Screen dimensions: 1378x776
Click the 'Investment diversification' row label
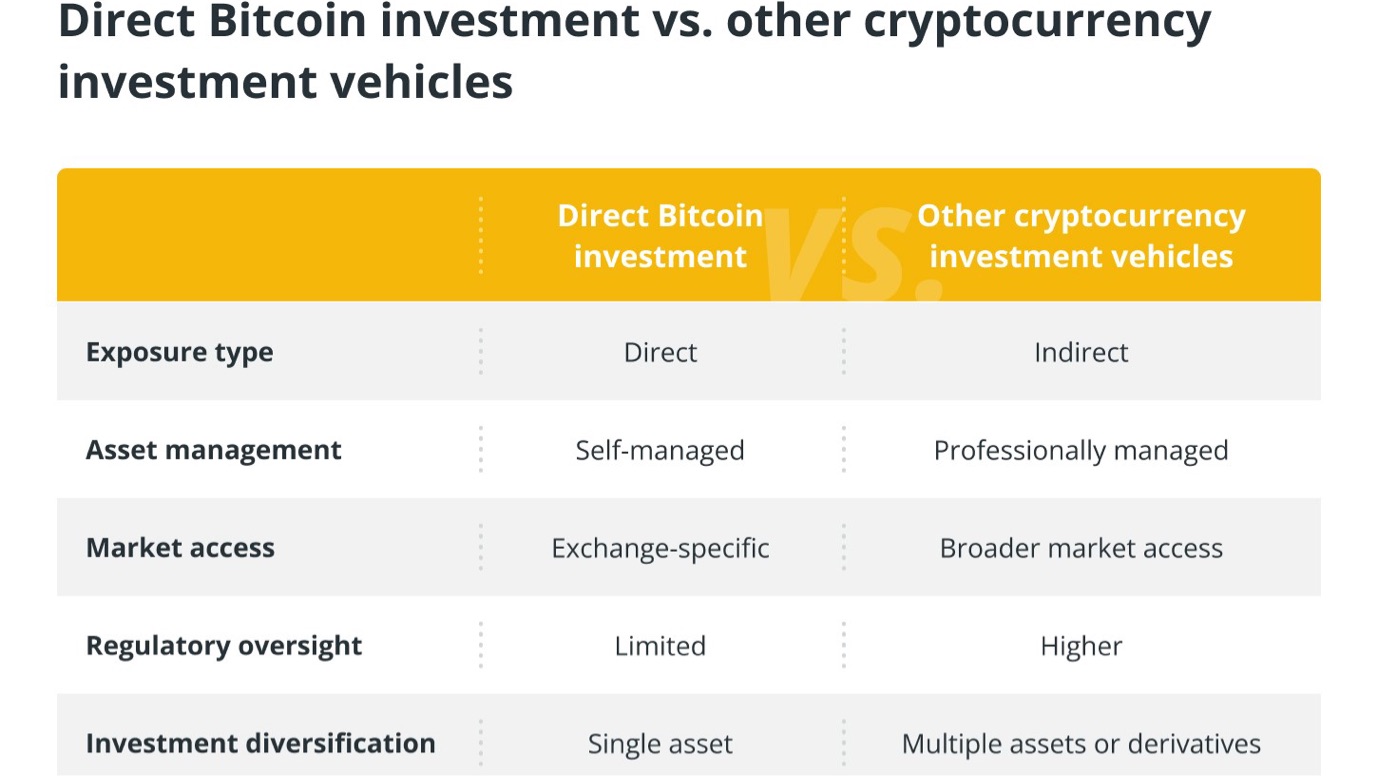pyautogui.click(x=261, y=743)
